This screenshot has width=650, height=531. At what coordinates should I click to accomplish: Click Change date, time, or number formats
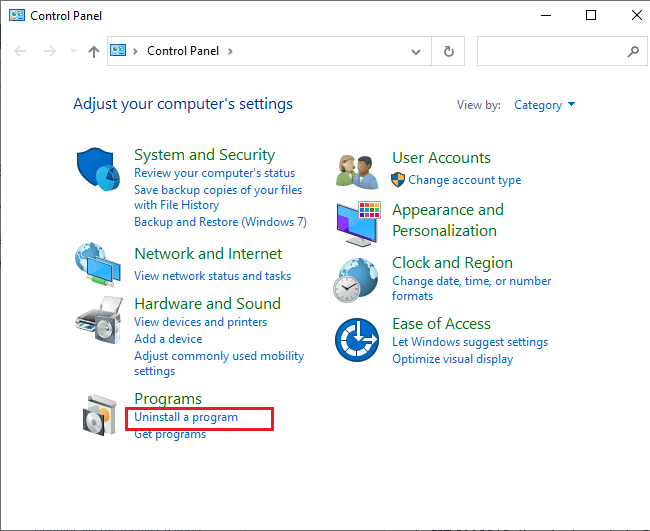472,289
